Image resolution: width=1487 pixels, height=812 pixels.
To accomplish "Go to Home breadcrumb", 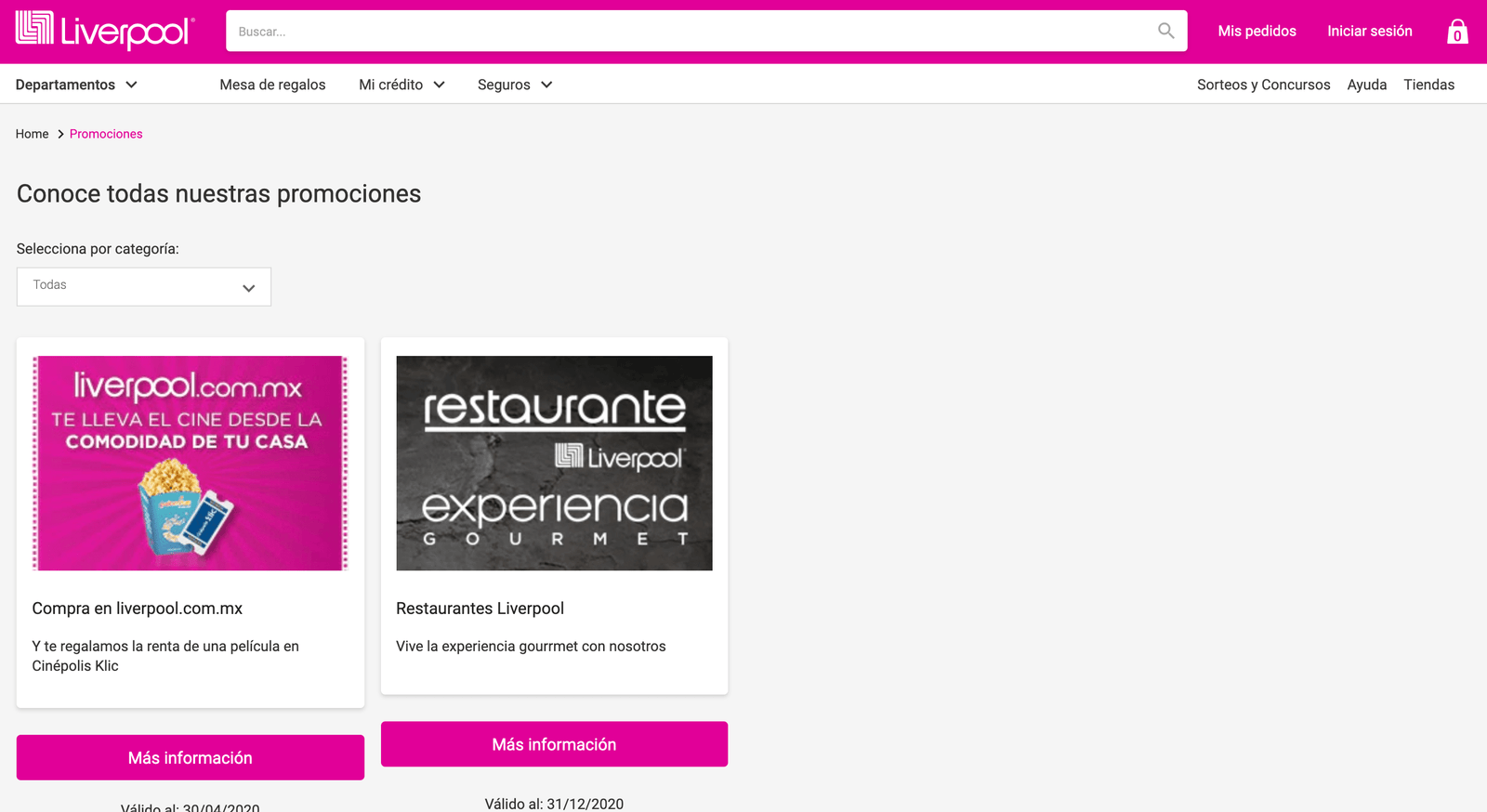I will [32, 134].
